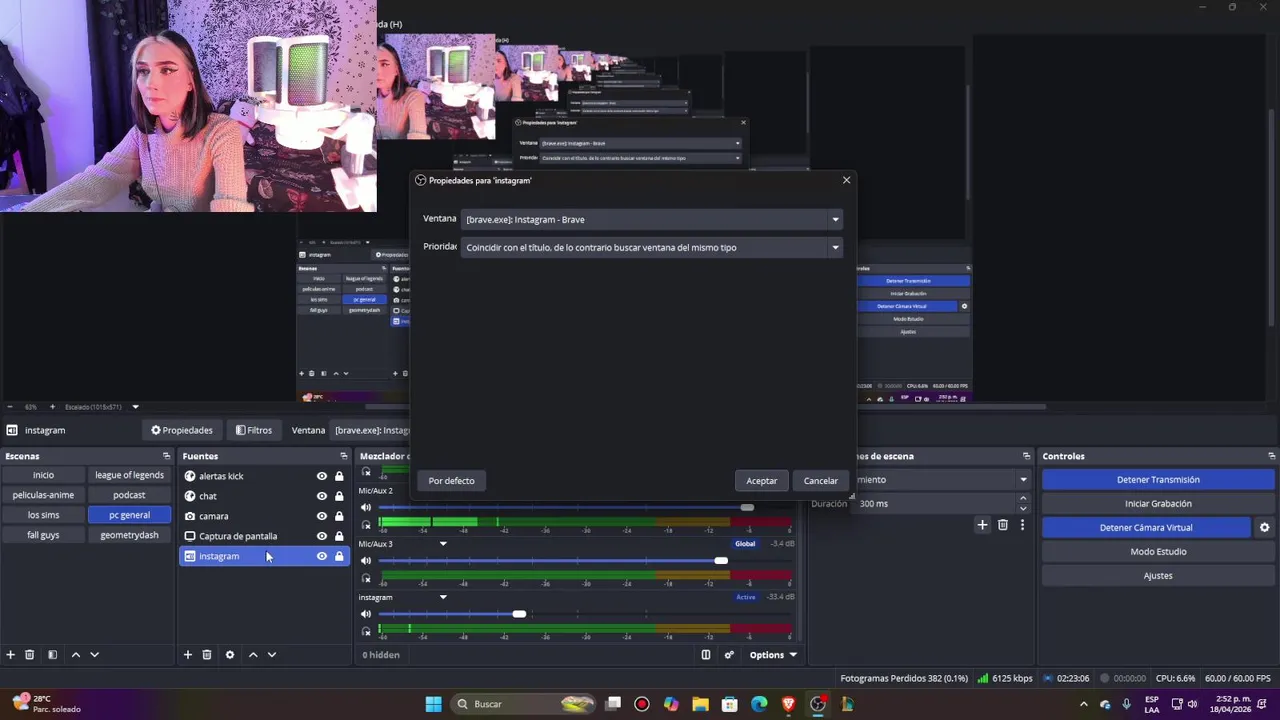This screenshot has width=1280, height=720.
Task: Expand instagram mixer options arrow
Action: (x=443, y=597)
